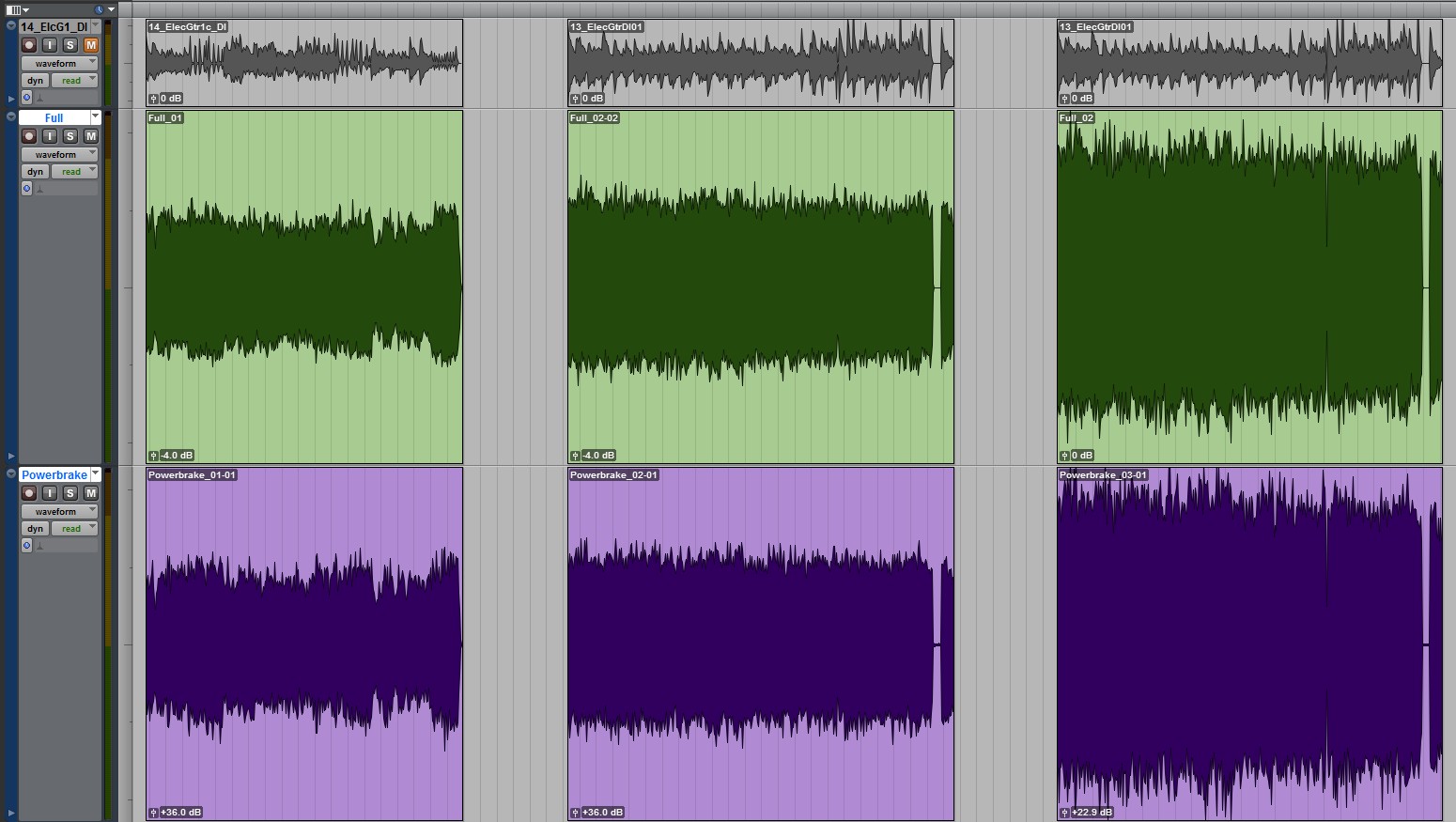Mute the Powerbrake track
Image resolution: width=1456 pixels, height=822 pixels.
pos(91,493)
